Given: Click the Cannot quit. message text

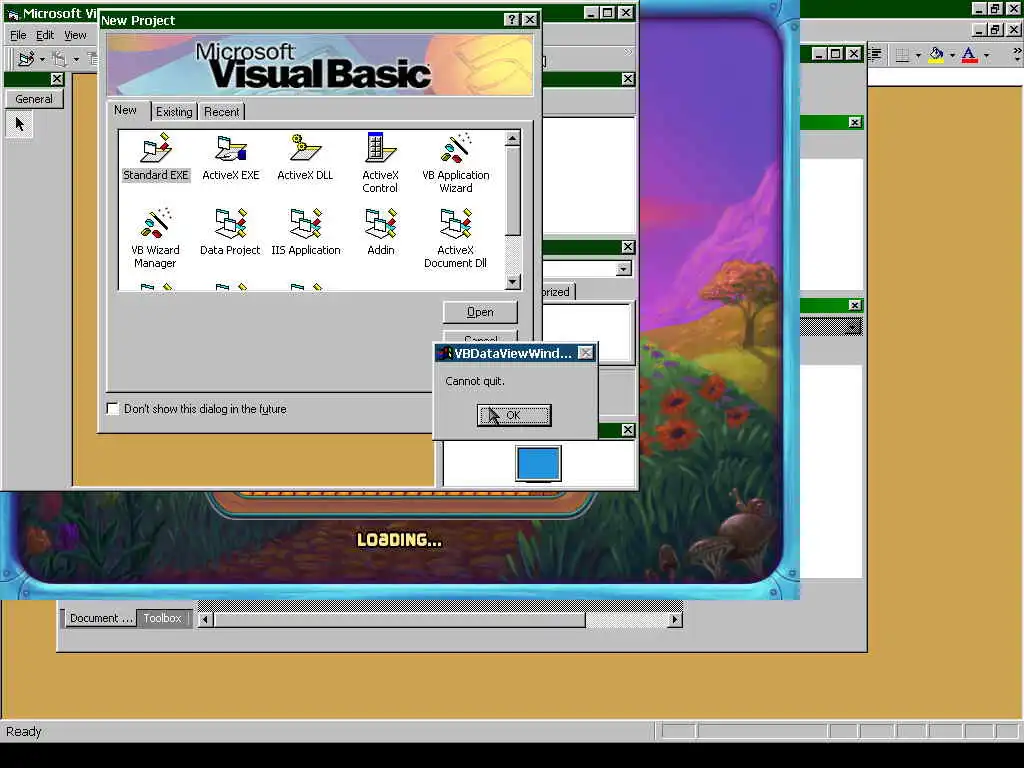Looking at the screenshot, I should (475, 381).
